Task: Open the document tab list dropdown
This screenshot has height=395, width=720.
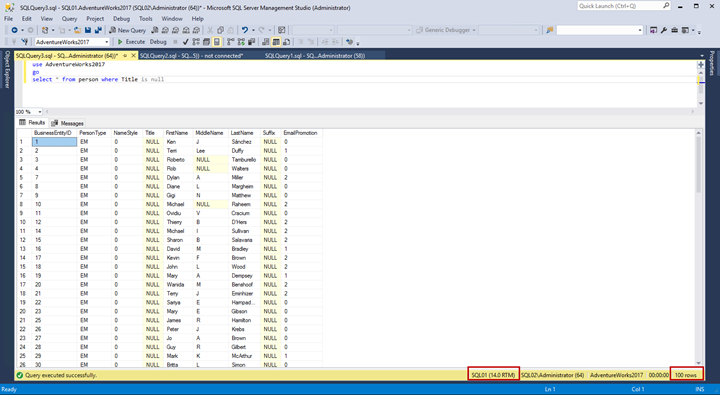Action: click(x=702, y=56)
